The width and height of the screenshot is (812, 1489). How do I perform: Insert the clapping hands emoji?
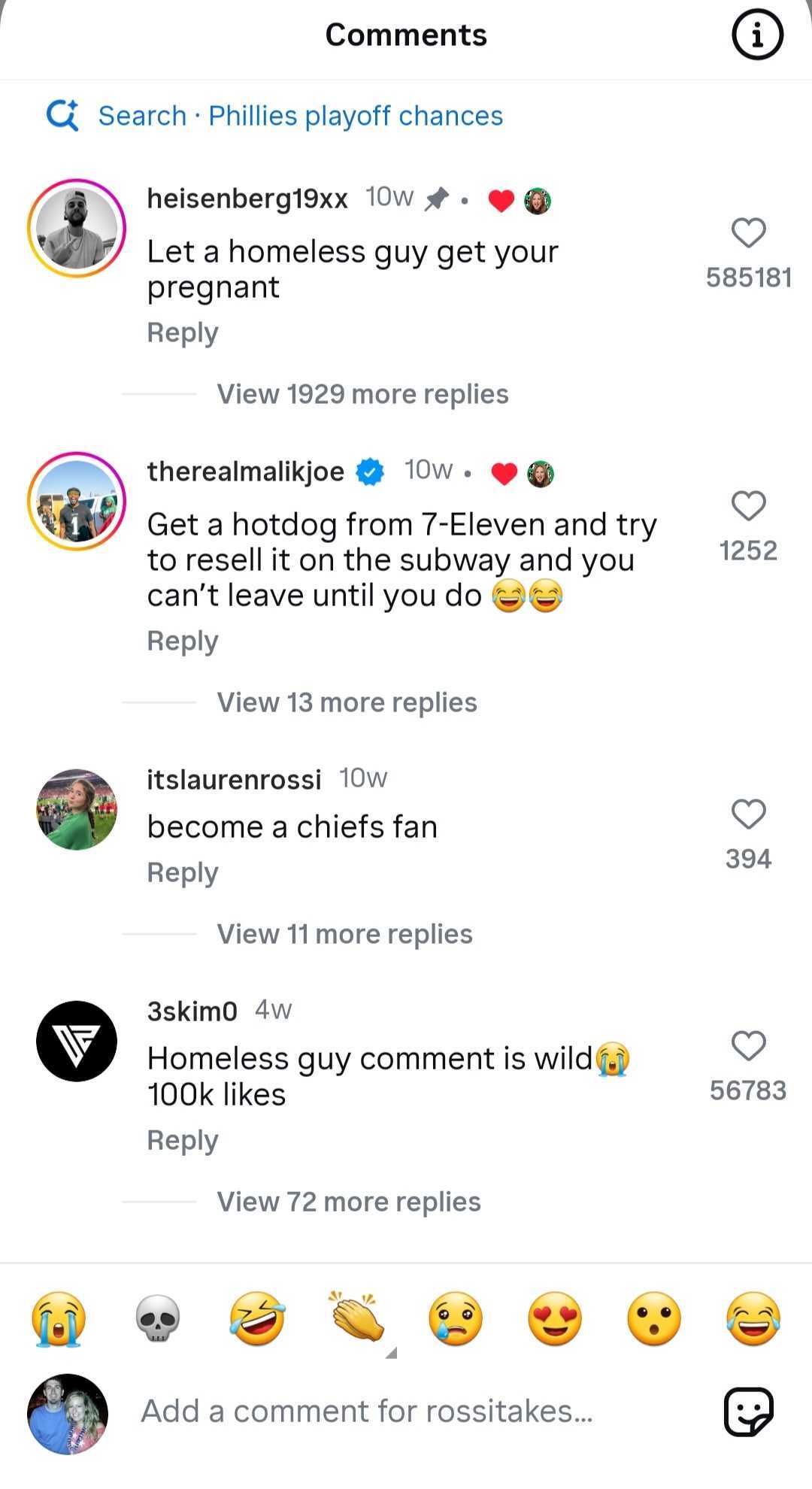[x=356, y=1318]
